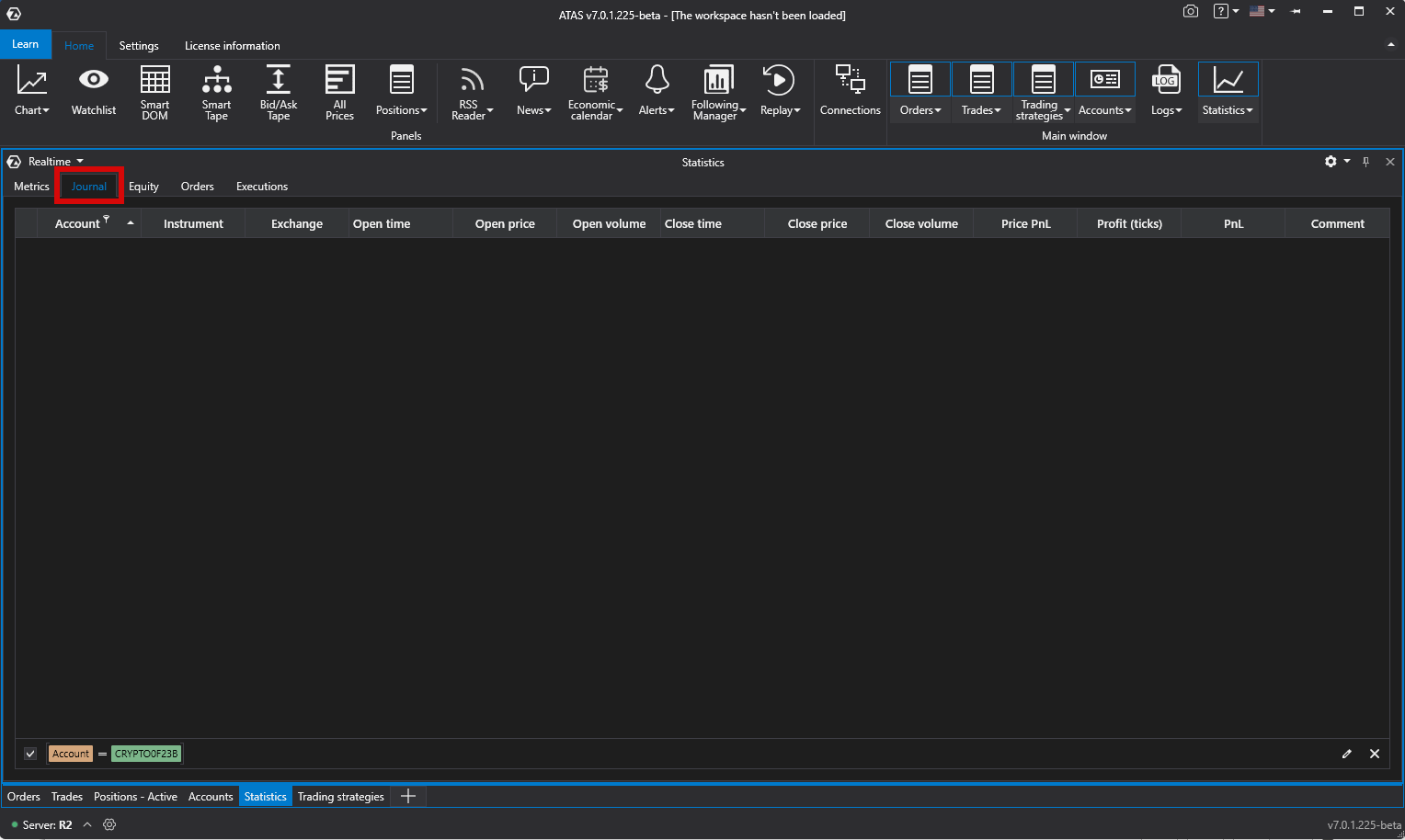
Task: Sort by the Open volume column header
Action: [609, 223]
